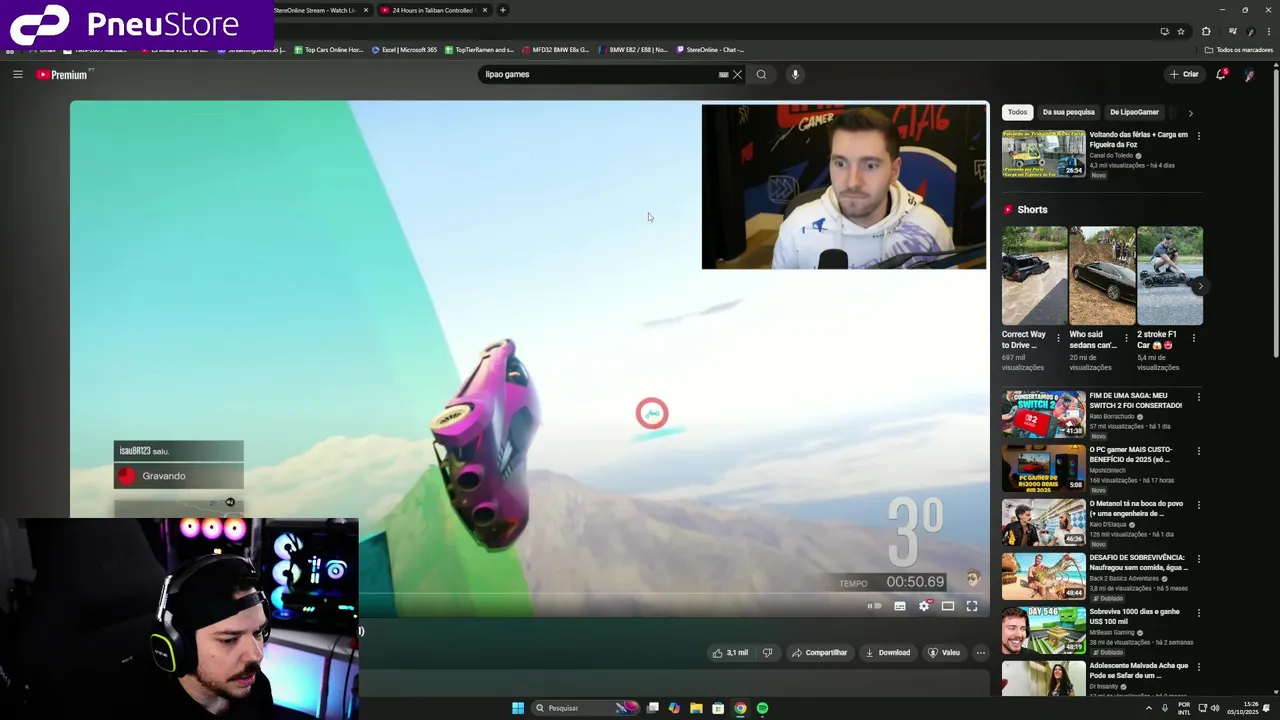The image size is (1280, 720).
Task: Clear the search text with the X
Action: (x=737, y=74)
